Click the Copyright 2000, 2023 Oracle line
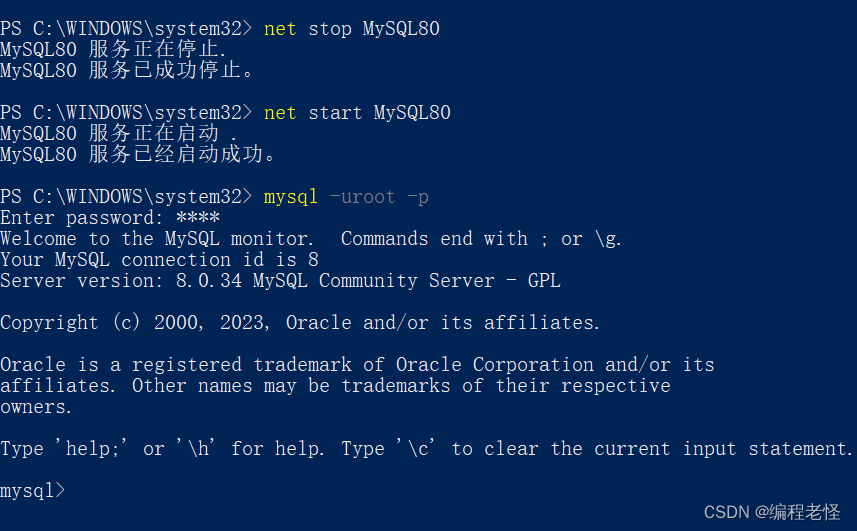Viewport: 857px width, 531px height. (300, 323)
